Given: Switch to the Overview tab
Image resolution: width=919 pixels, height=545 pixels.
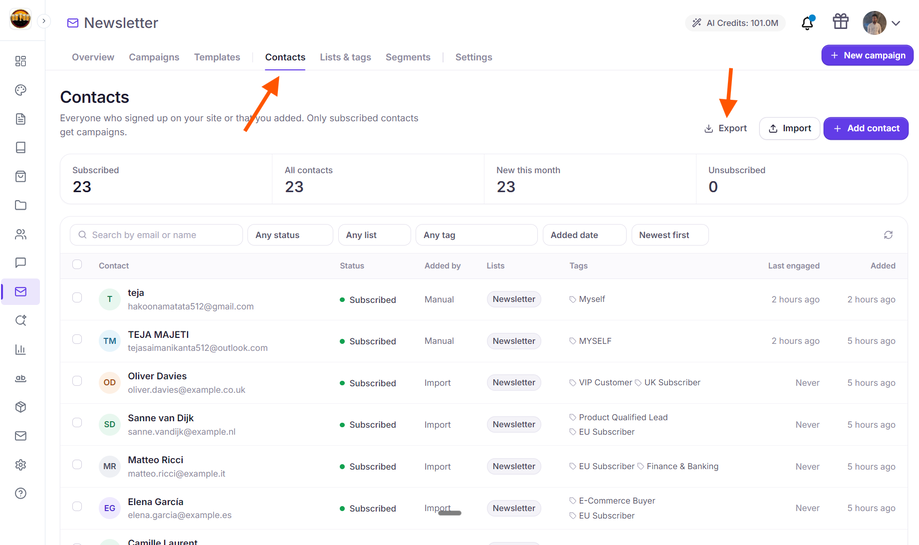Looking at the screenshot, I should (x=93, y=57).
